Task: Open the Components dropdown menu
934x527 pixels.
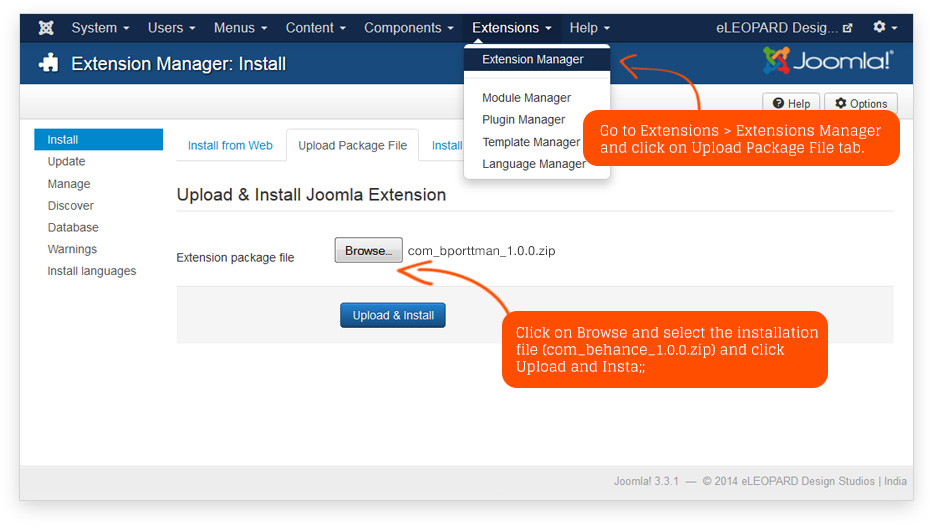Action: [408, 28]
